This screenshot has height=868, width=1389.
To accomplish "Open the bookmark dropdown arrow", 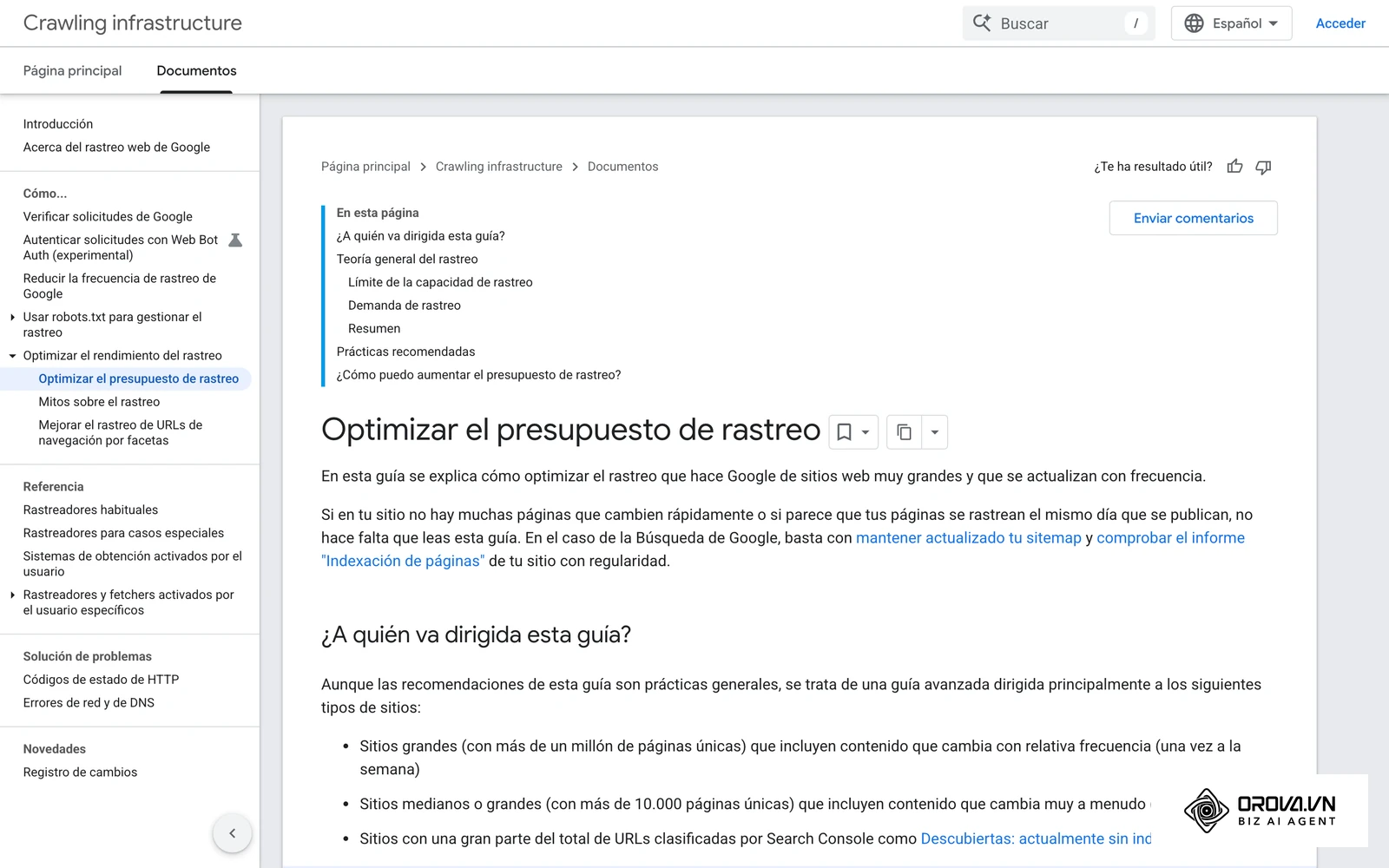I will pyautogui.click(x=866, y=432).
